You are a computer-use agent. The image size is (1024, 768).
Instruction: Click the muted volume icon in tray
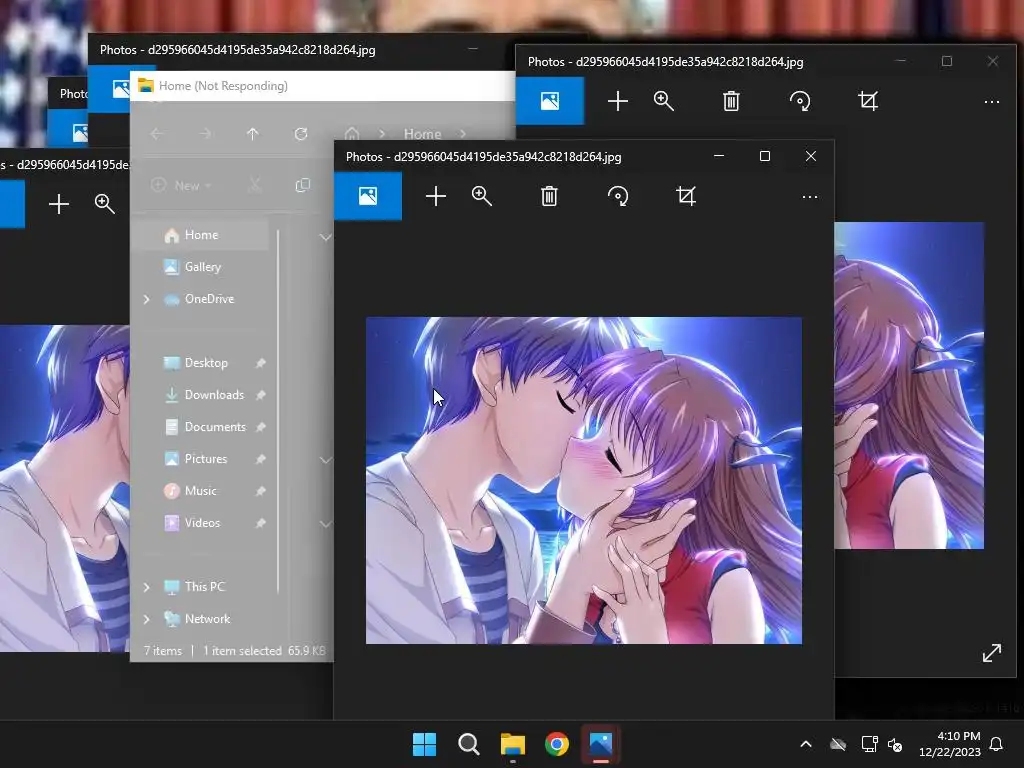point(895,744)
